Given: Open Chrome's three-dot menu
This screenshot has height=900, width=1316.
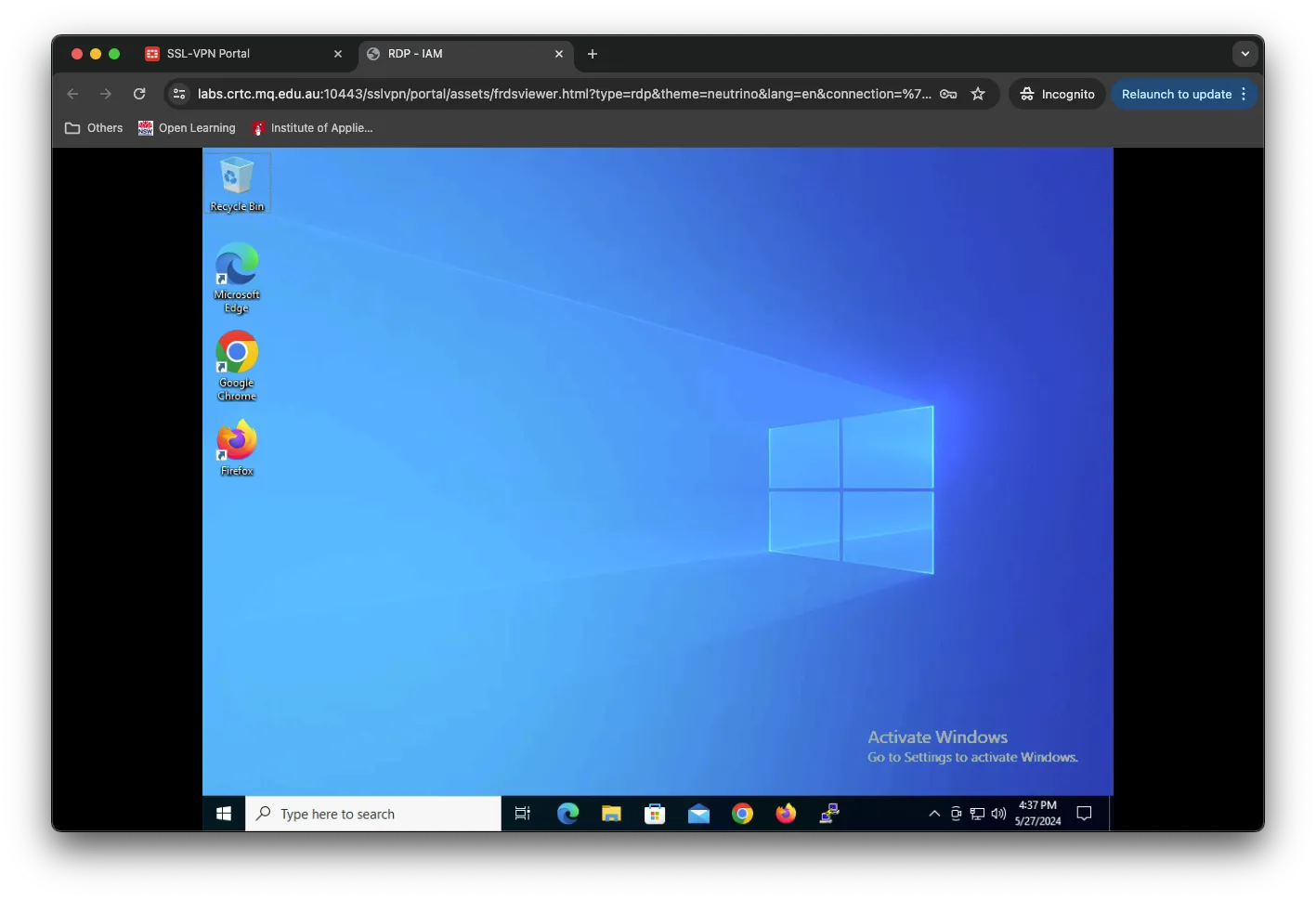Looking at the screenshot, I should click(x=1244, y=94).
